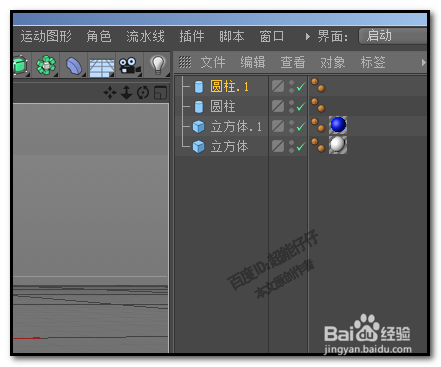441x367 pixels.
Task: Open the 运动图形 menu
Action: tap(46, 36)
